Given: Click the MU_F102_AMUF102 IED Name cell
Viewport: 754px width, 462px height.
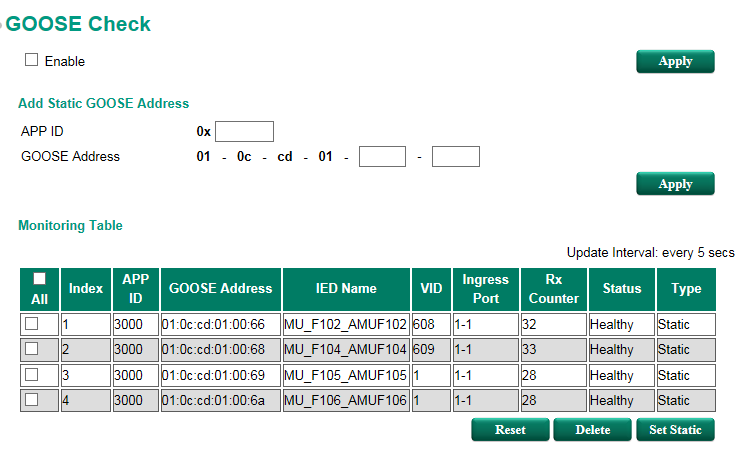Looking at the screenshot, I should [346, 324].
